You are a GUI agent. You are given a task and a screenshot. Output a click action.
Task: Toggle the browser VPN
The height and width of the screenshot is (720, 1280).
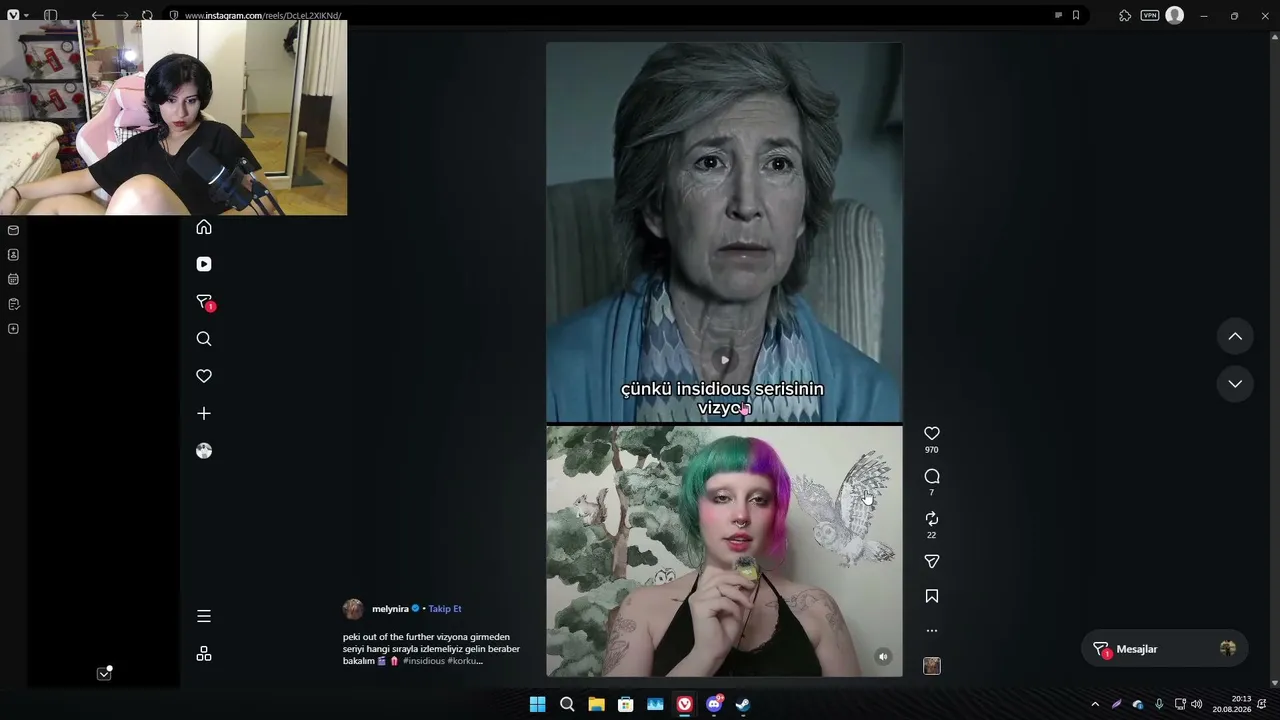[x=1150, y=15]
